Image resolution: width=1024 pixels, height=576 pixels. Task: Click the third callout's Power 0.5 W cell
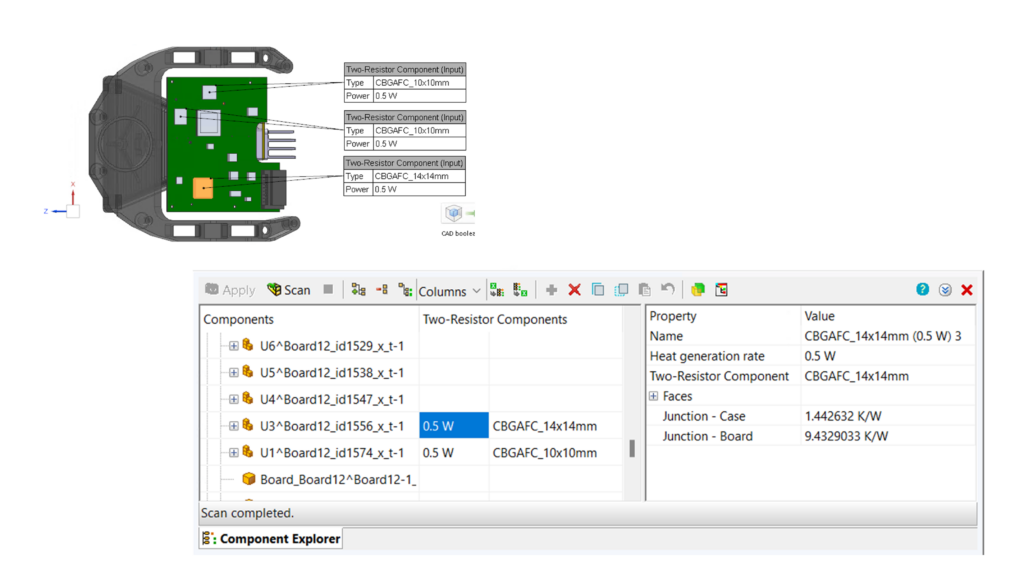419,189
